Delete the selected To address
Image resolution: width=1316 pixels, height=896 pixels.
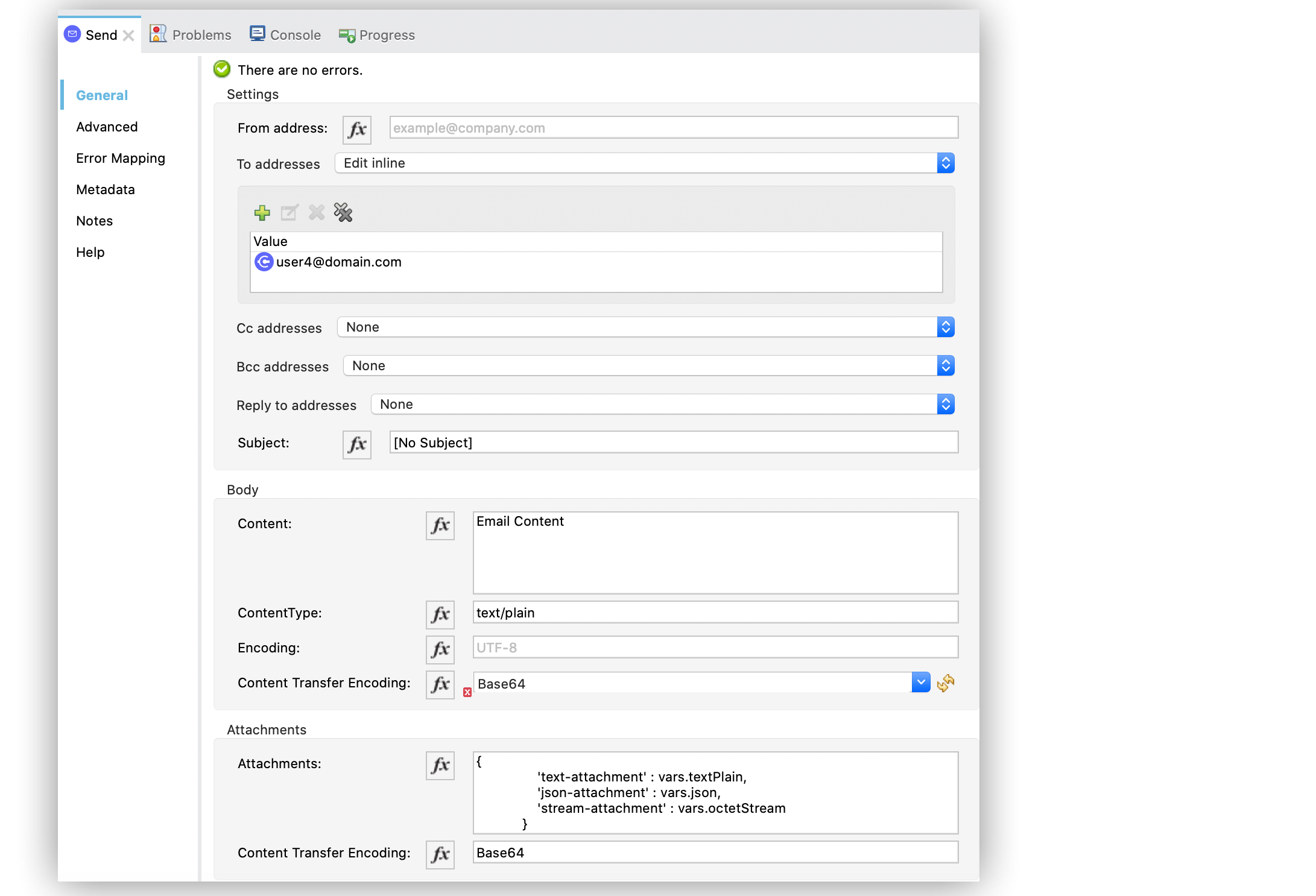coord(316,213)
